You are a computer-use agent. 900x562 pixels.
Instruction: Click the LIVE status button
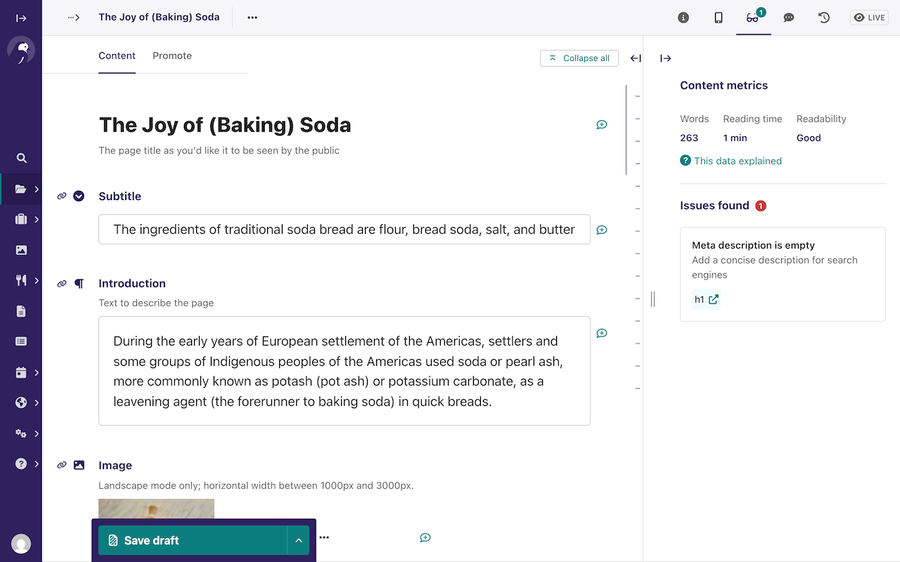point(869,18)
